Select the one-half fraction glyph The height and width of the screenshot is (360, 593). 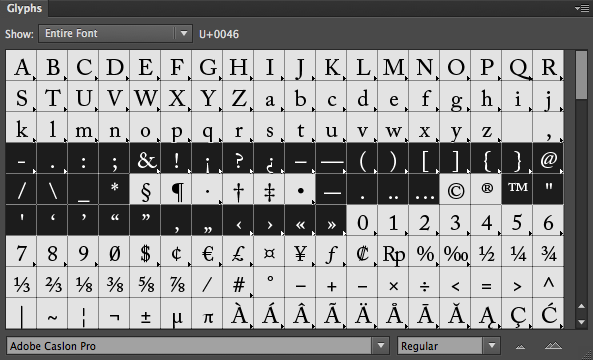point(486,251)
